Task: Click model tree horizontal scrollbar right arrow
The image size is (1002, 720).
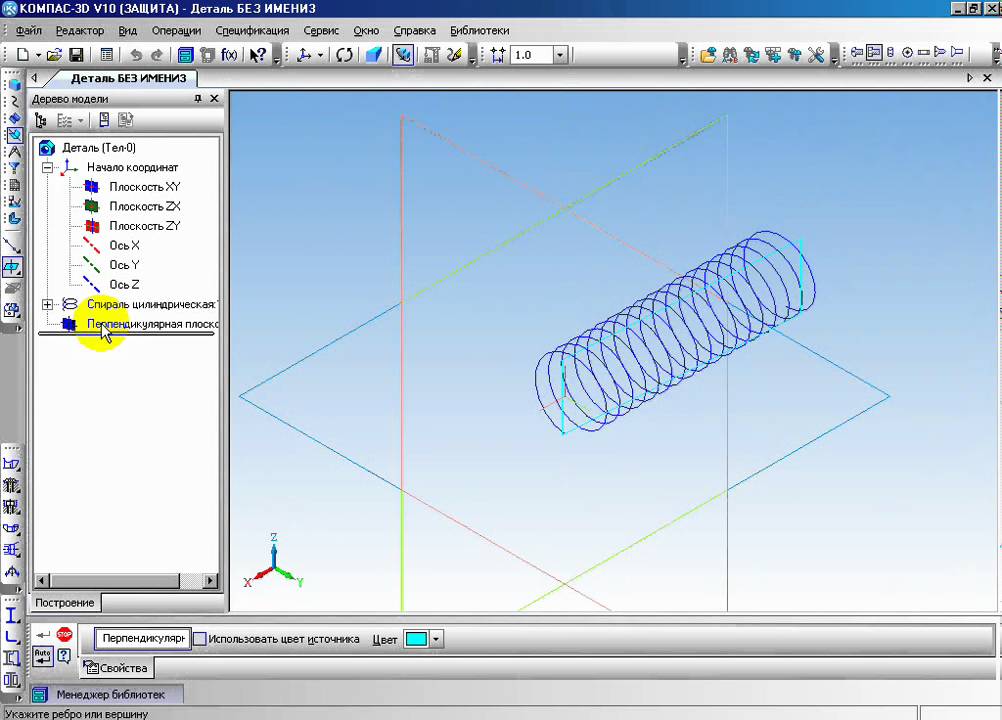Action: pos(210,581)
